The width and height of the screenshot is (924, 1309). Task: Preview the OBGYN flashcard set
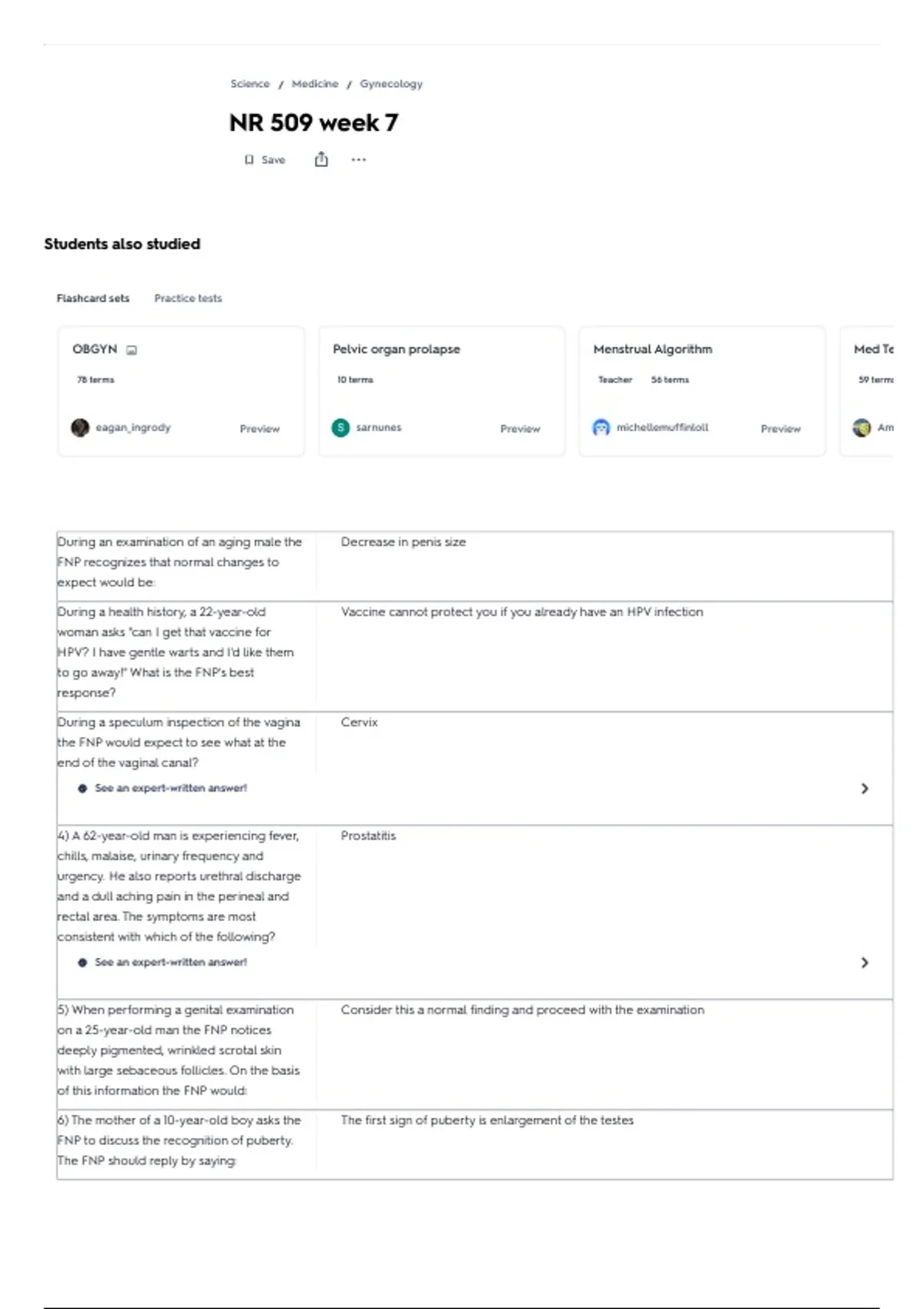point(259,429)
